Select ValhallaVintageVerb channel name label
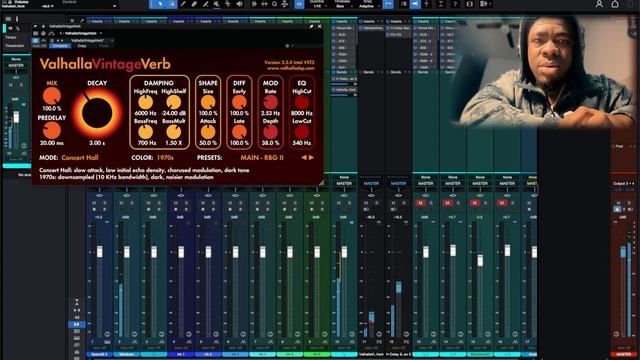 pos(371,354)
